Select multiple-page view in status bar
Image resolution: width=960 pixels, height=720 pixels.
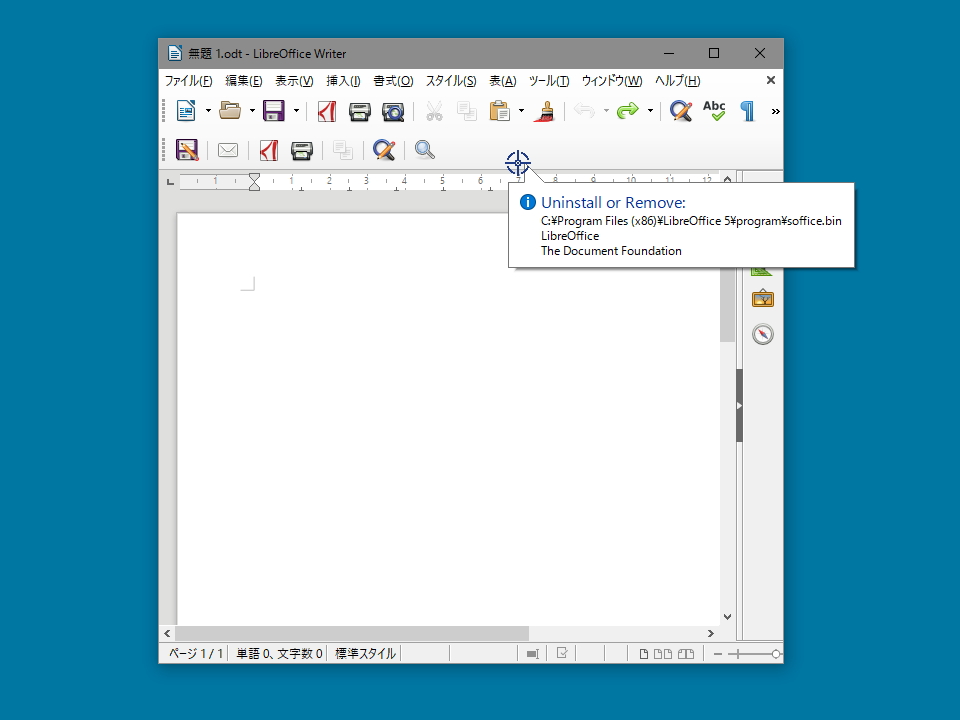pos(662,654)
